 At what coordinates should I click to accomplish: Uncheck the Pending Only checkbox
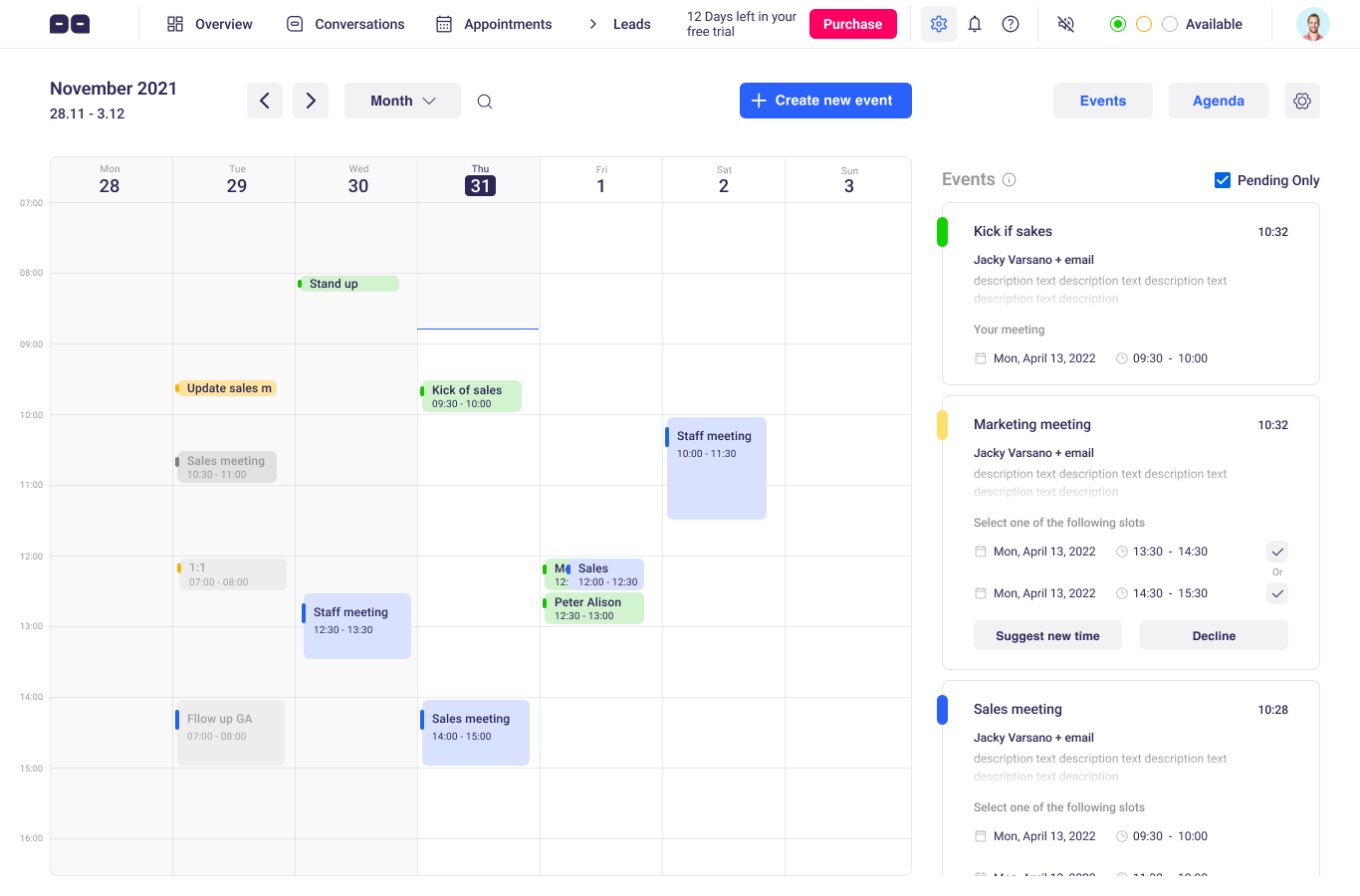pos(1223,180)
